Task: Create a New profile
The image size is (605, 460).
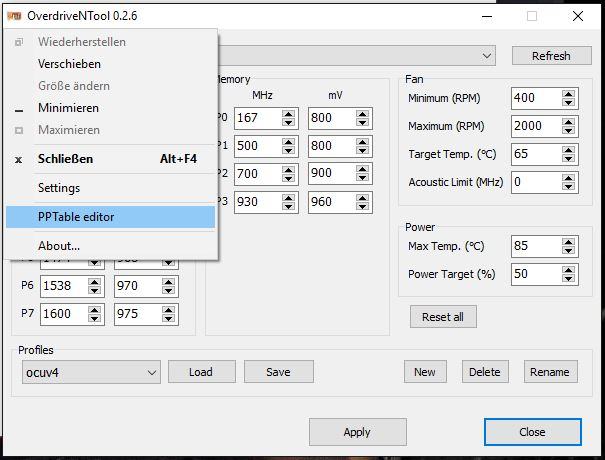Action: [425, 372]
